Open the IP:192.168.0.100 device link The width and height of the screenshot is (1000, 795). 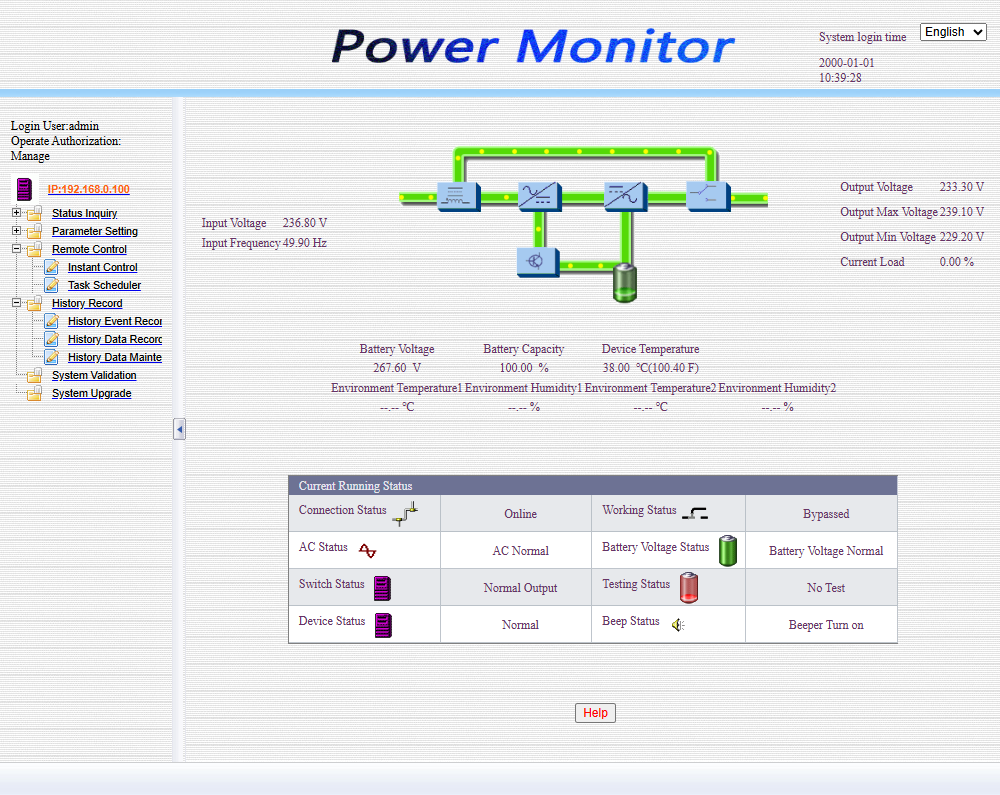point(88,189)
